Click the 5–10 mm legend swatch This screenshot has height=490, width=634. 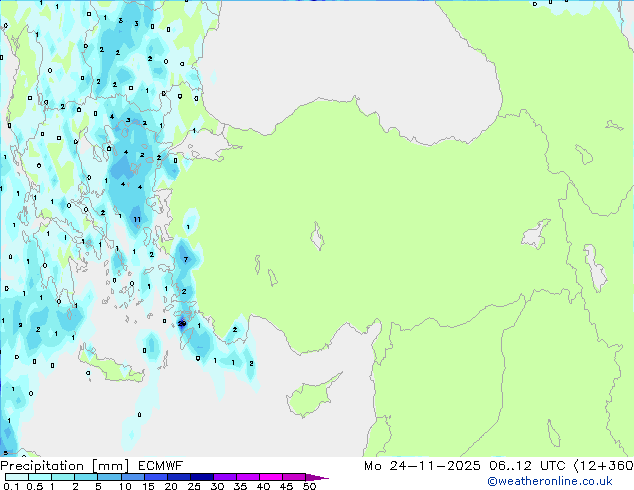point(109,477)
